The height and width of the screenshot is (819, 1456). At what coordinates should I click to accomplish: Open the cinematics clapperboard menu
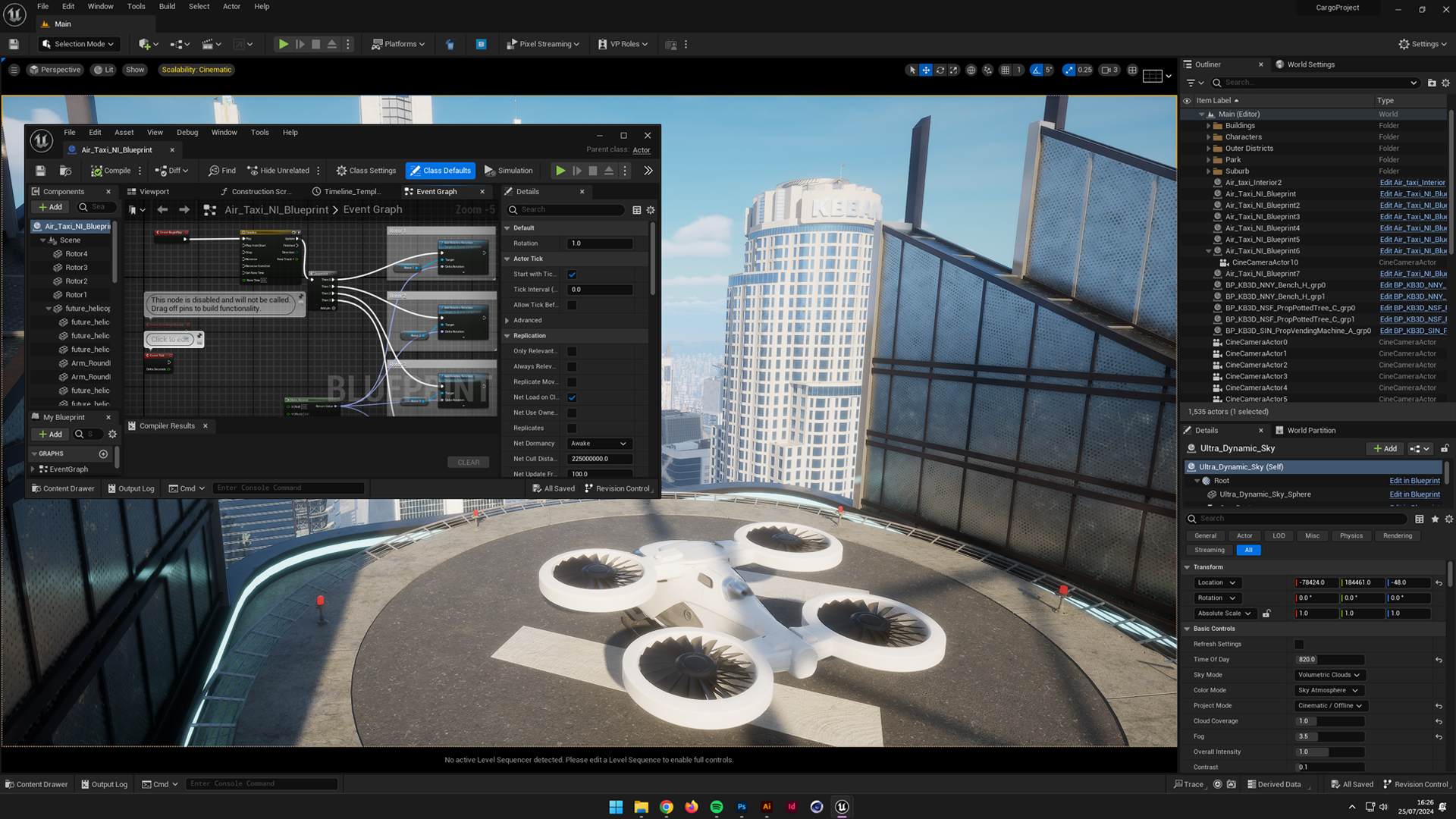pos(211,44)
